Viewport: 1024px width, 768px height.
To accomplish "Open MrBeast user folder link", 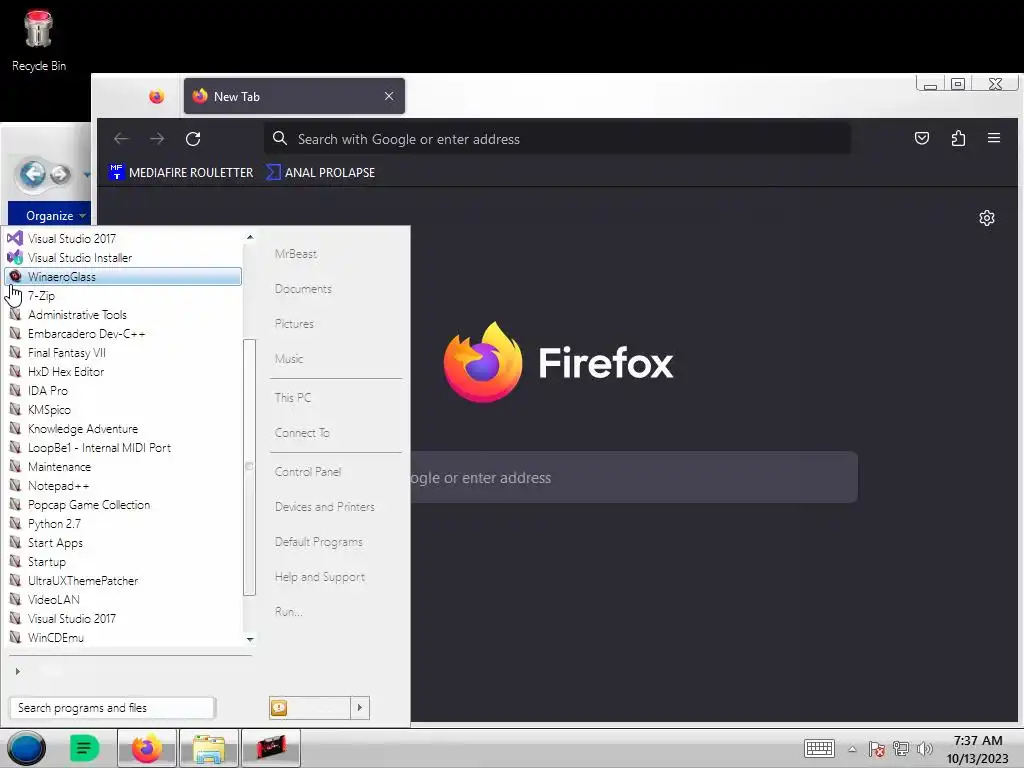I will coord(296,253).
